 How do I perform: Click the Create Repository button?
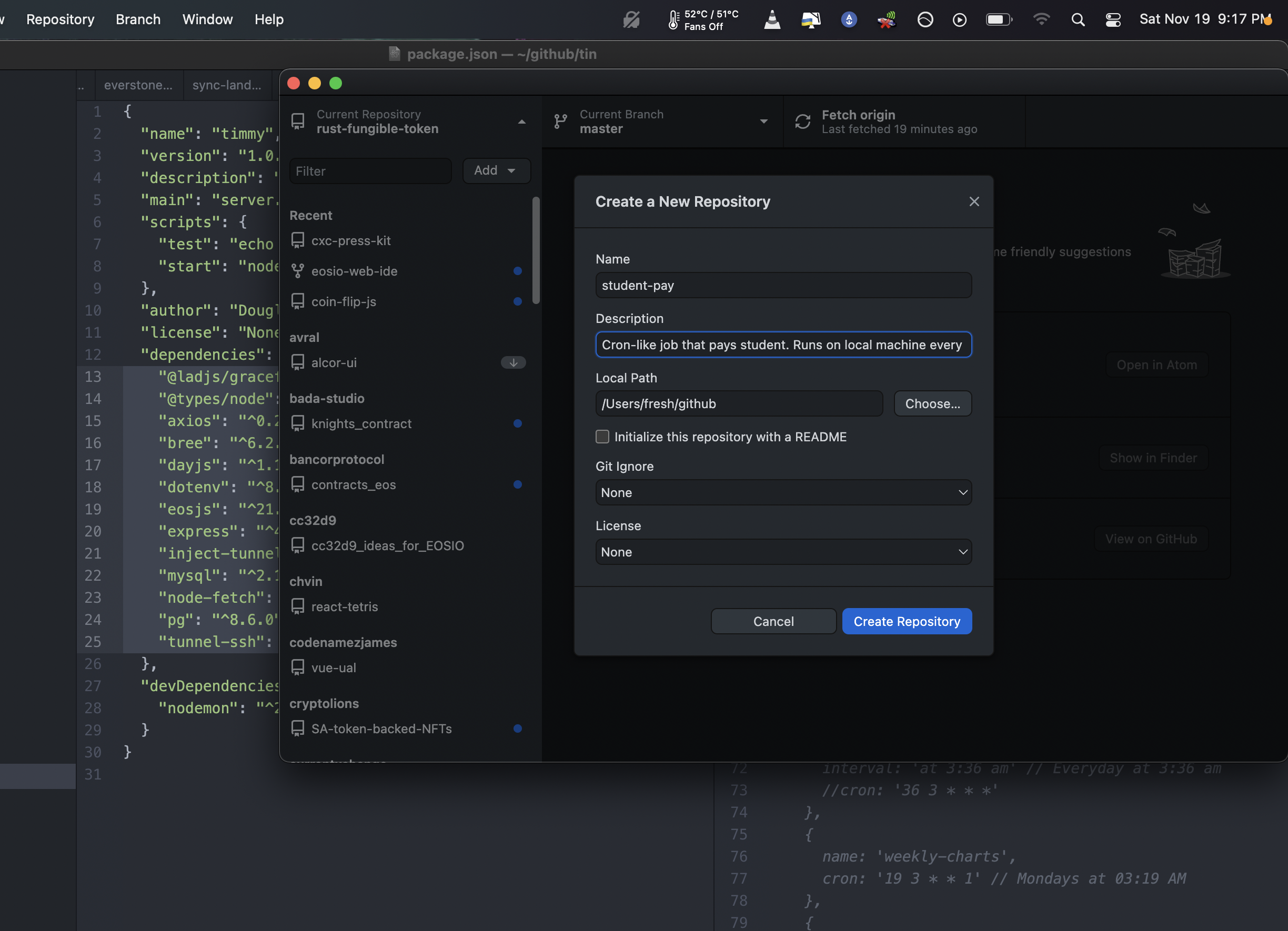point(907,621)
